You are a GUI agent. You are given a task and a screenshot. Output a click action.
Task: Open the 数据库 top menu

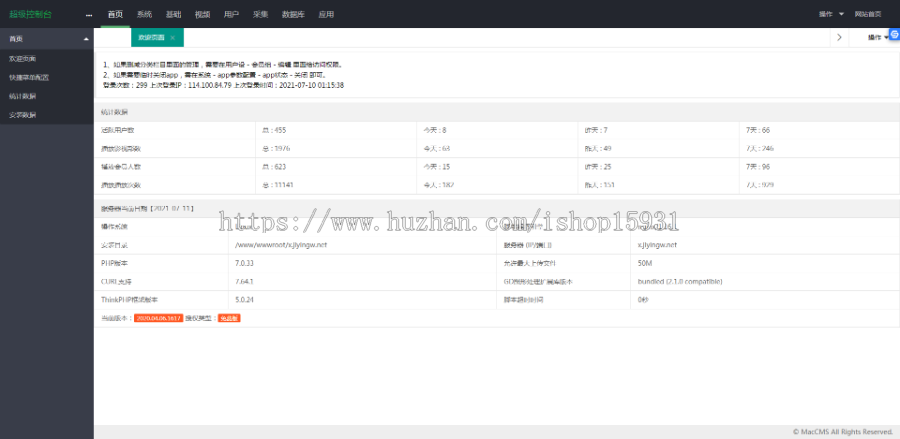(293, 14)
